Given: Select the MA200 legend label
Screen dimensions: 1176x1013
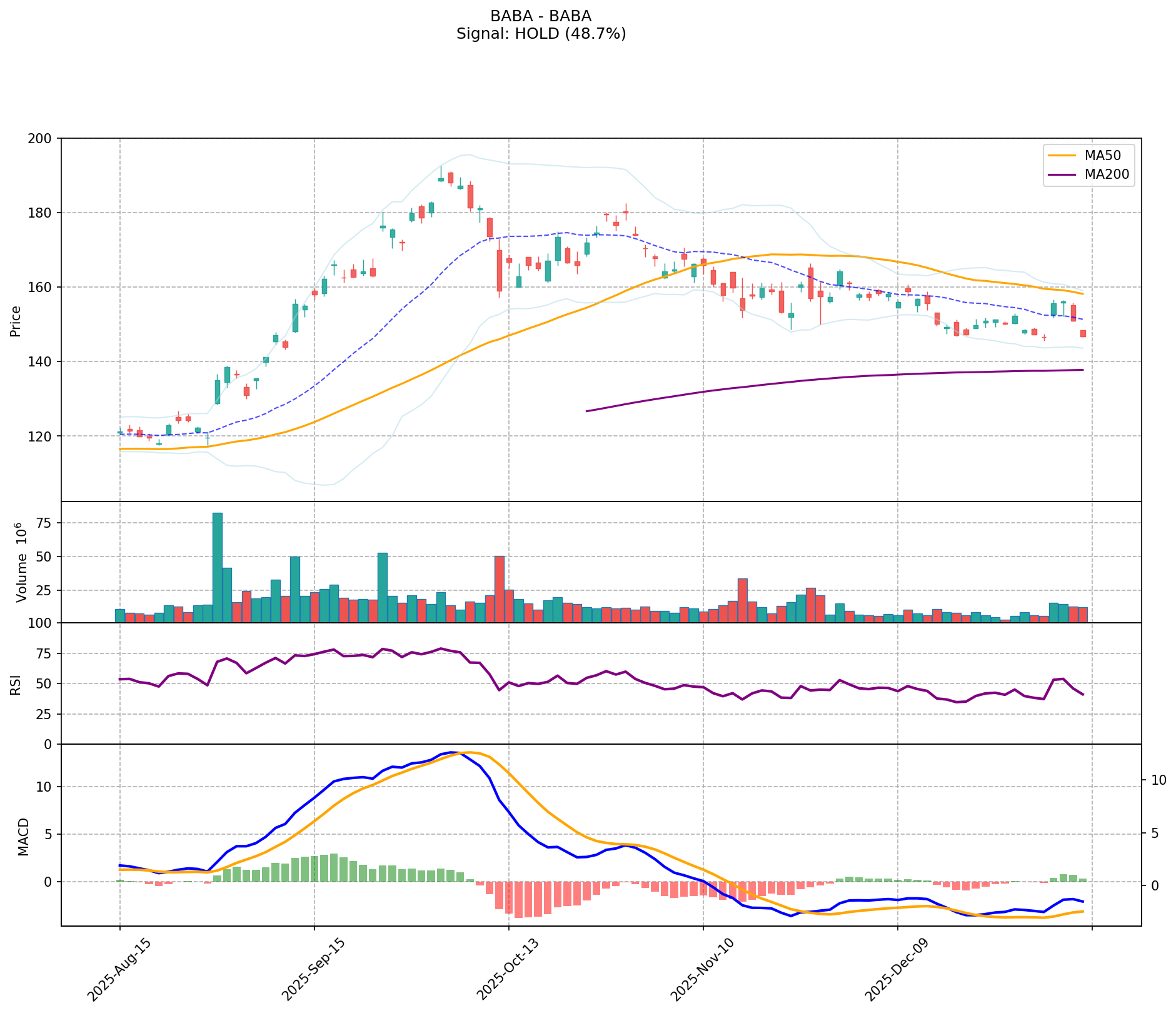Looking at the screenshot, I should click(x=1107, y=174).
